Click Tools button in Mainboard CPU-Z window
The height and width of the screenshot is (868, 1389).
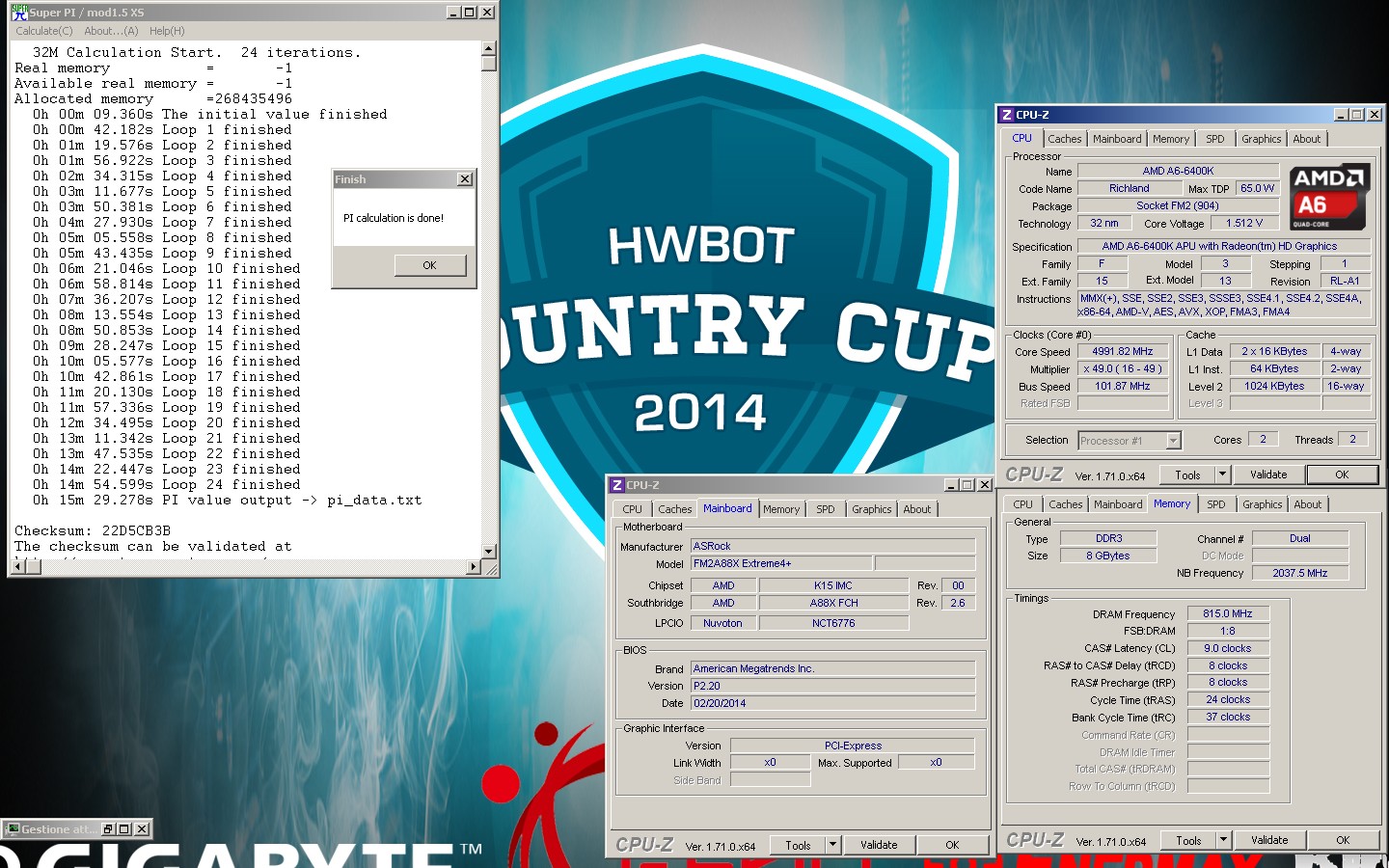[798, 845]
